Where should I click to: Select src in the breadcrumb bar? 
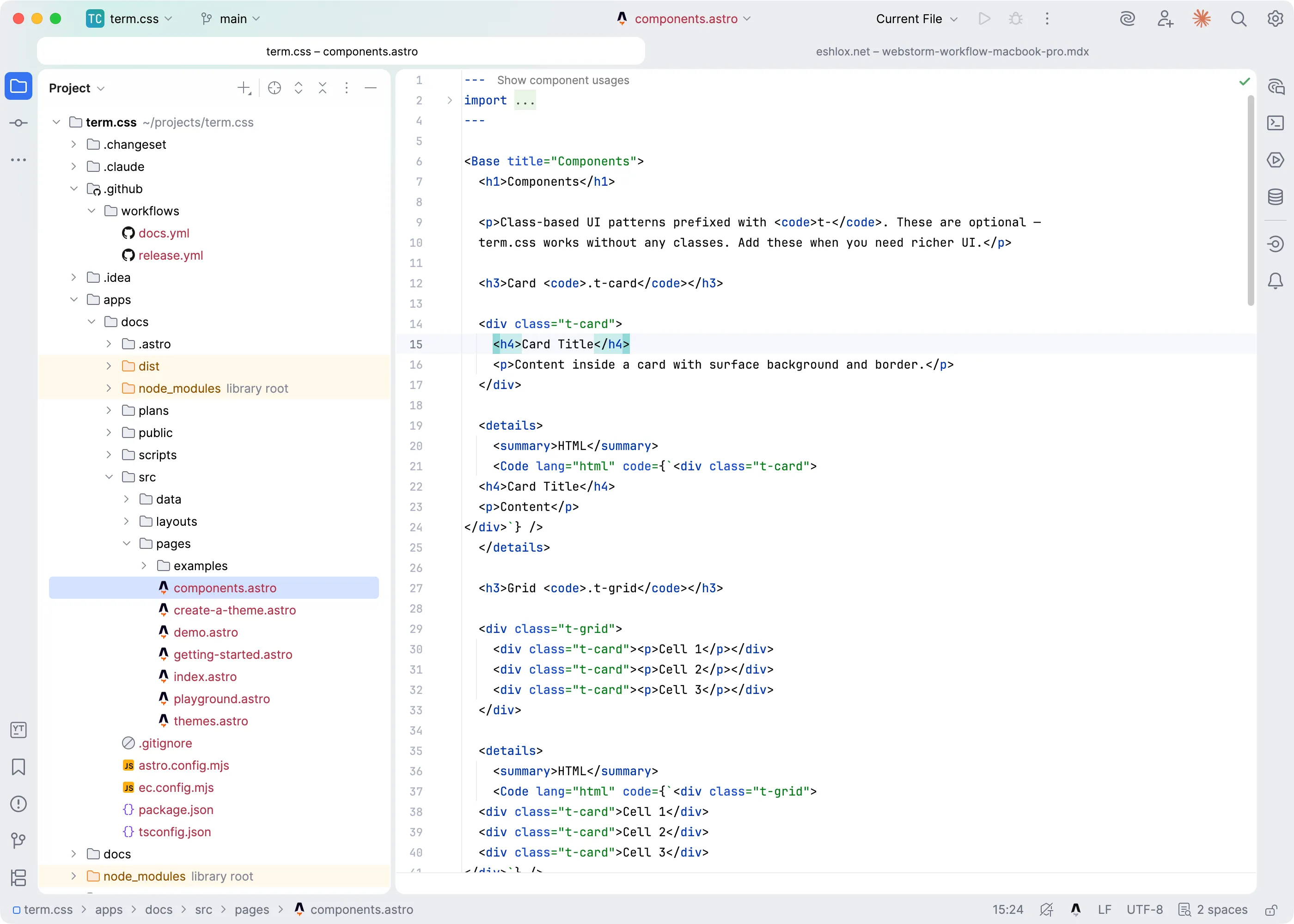pyautogui.click(x=203, y=909)
